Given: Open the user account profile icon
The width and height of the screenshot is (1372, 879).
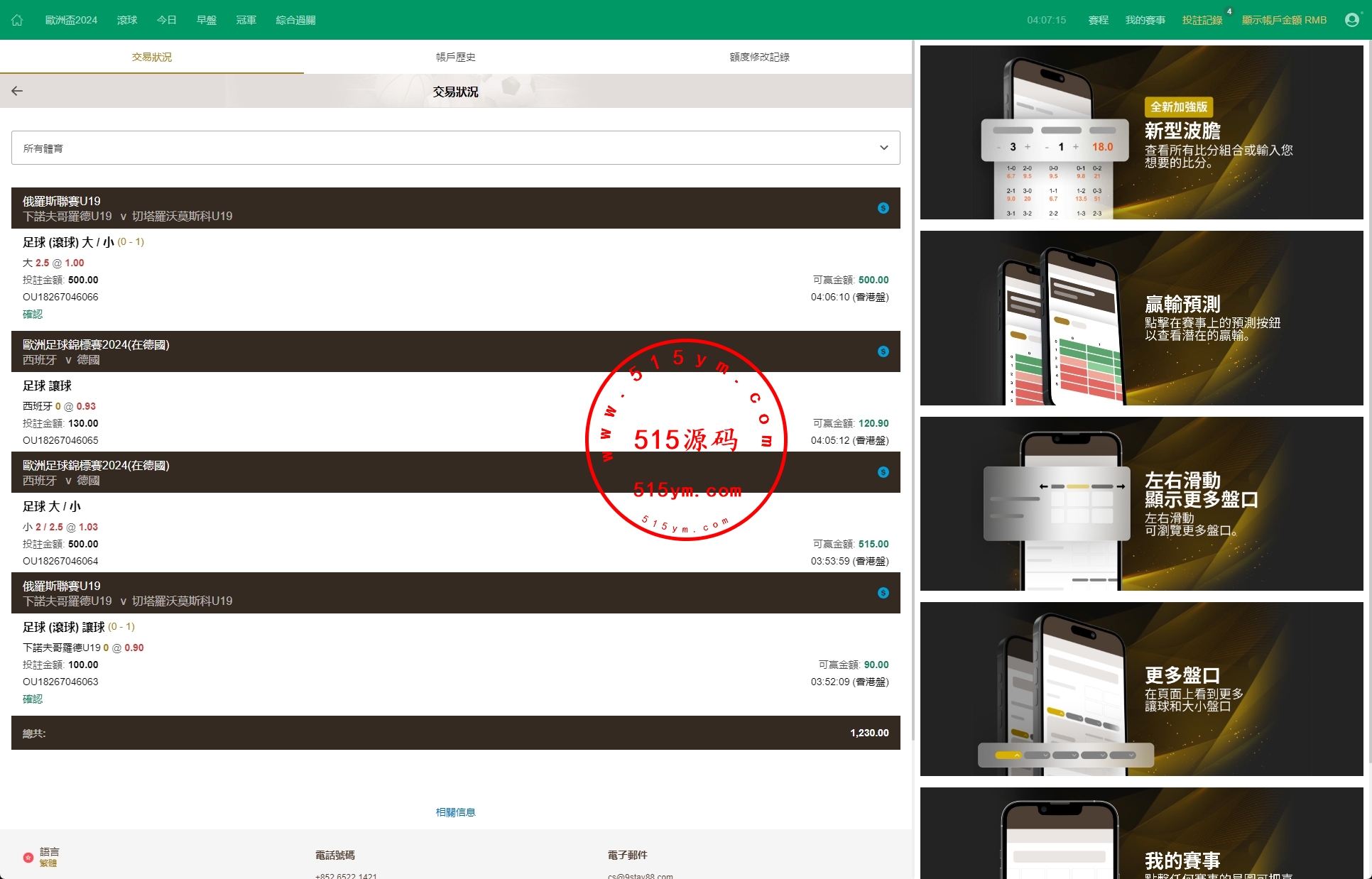Looking at the screenshot, I should pos(1351,20).
